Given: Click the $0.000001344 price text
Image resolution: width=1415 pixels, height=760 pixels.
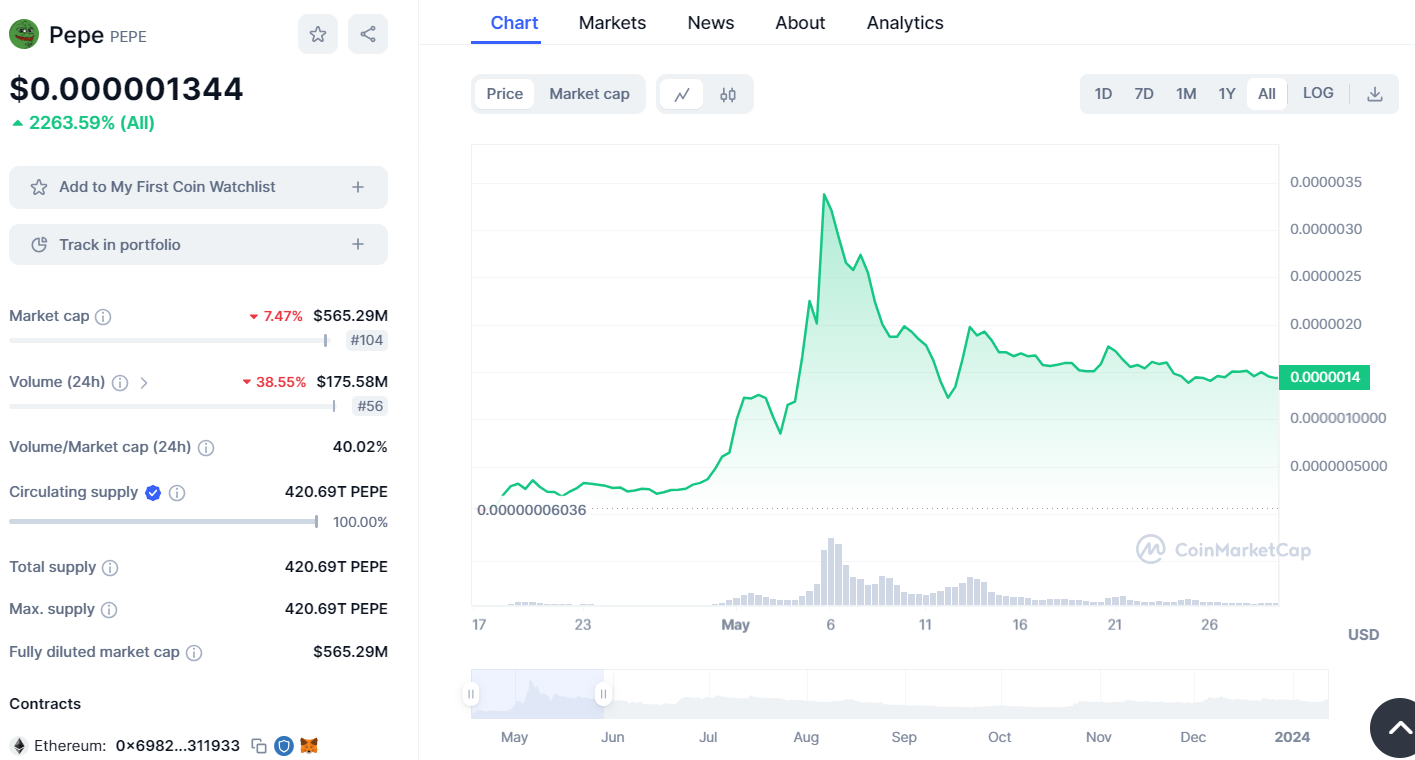Looking at the screenshot, I should pos(126,89).
